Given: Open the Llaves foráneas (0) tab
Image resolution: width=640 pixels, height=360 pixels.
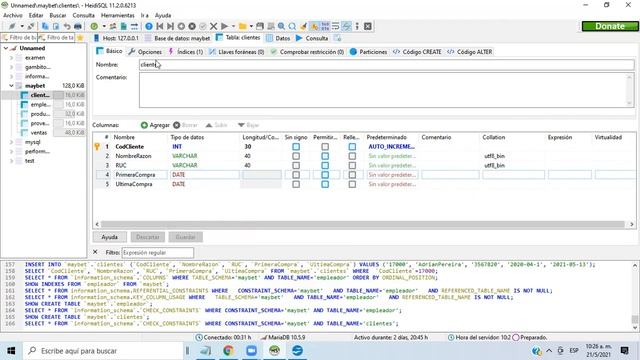Looking at the screenshot, I should pyautogui.click(x=237, y=52).
